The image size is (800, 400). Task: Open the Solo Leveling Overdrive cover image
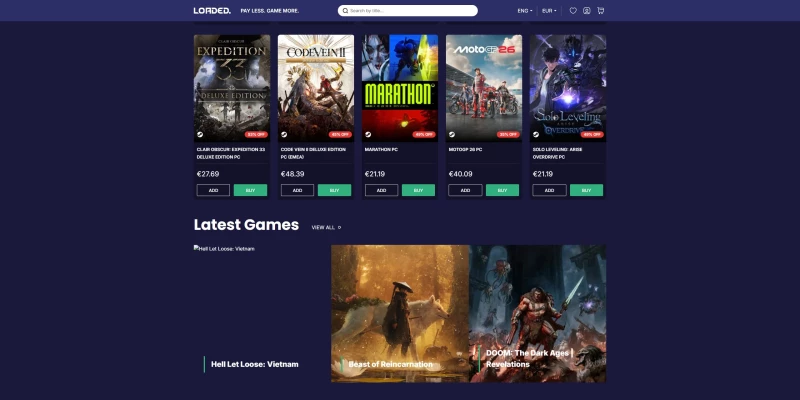click(568, 88)
